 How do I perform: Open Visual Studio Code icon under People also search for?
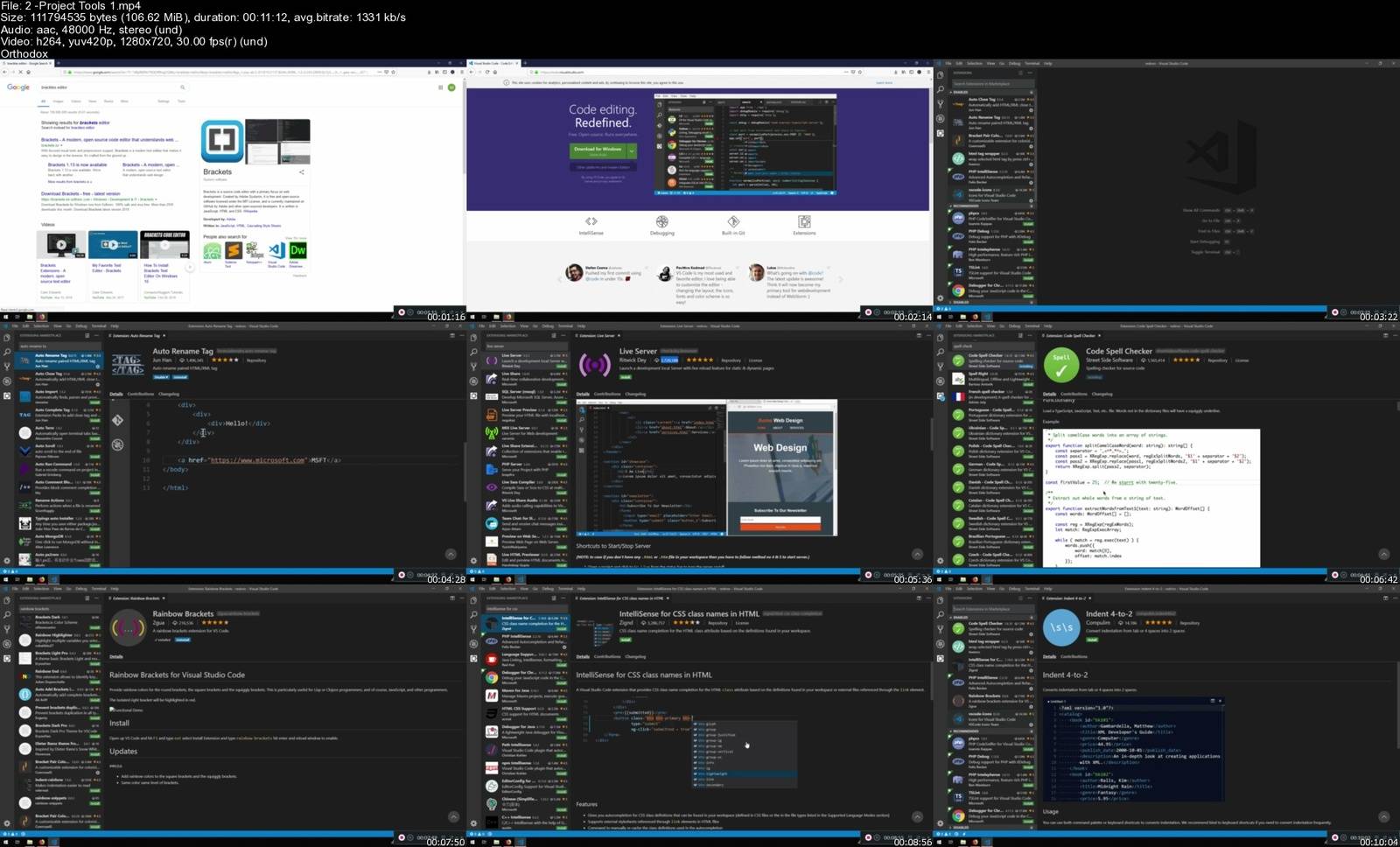pos(276,251)
